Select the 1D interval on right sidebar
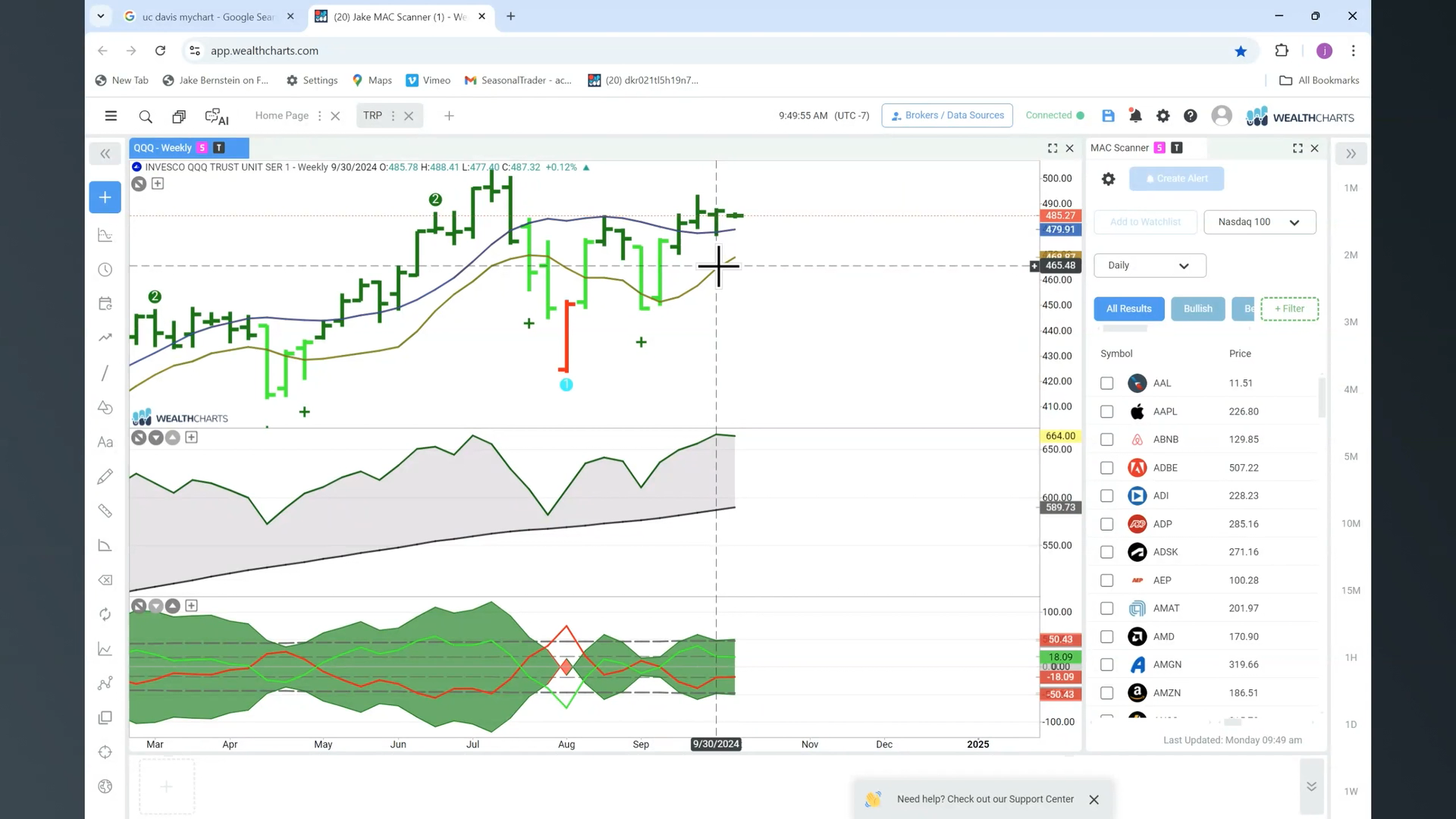 click(x=1351, y=724)
